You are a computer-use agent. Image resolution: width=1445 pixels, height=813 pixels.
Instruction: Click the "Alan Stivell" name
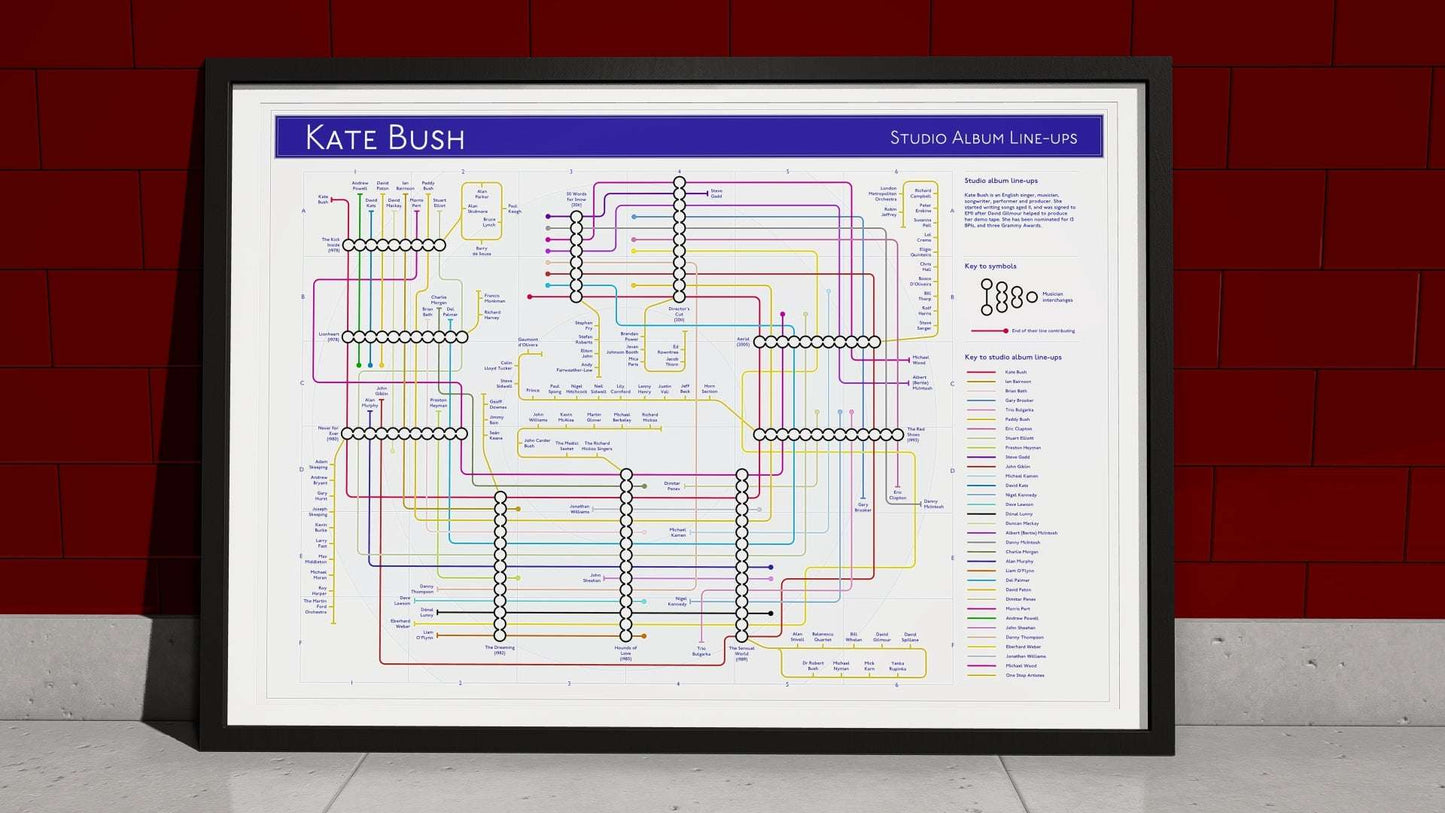(x=797, y=636)
